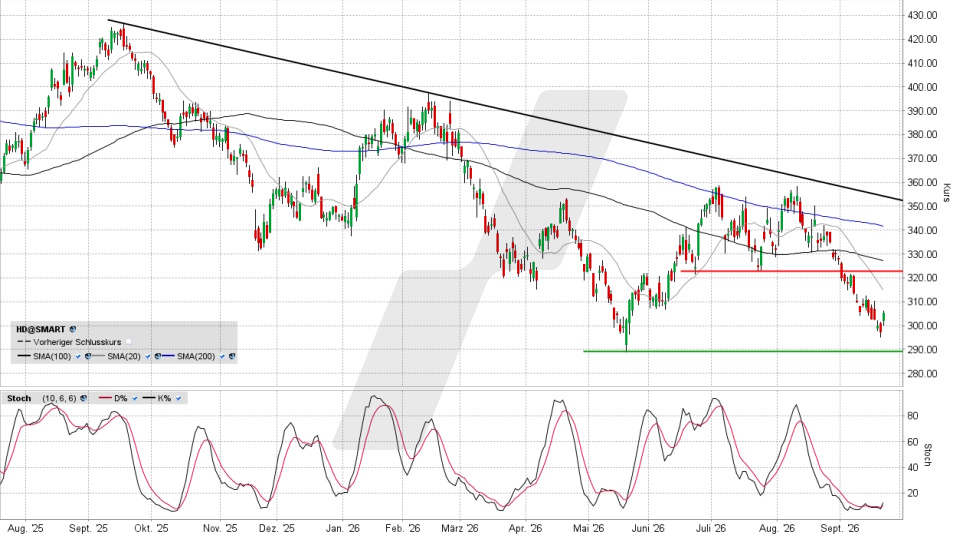Click the Vorheriger Schlusskurs label
Screen dimensions: 960x540
(77, 342)
